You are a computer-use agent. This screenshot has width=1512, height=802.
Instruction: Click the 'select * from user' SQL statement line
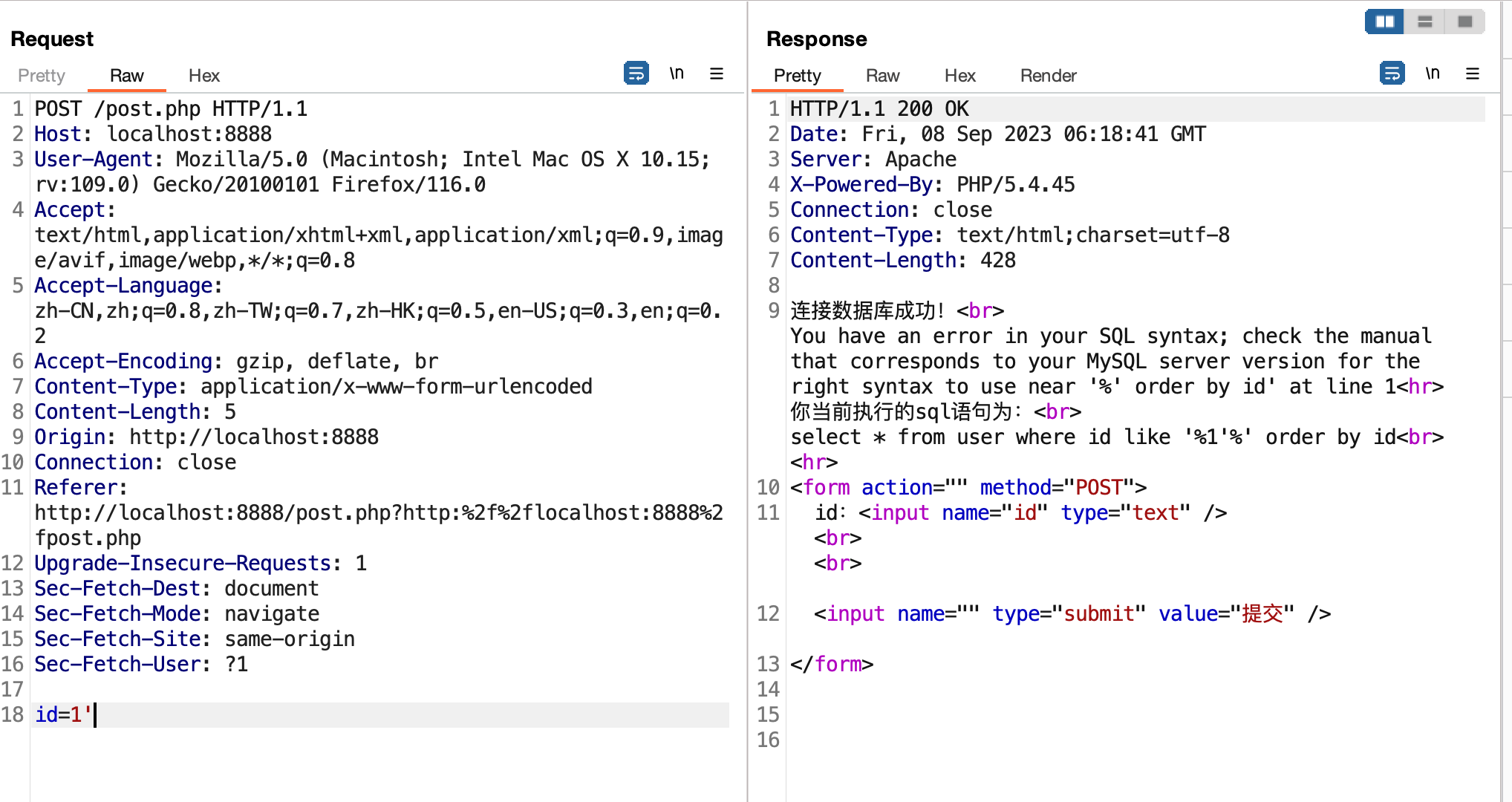tap(1117, 437)
